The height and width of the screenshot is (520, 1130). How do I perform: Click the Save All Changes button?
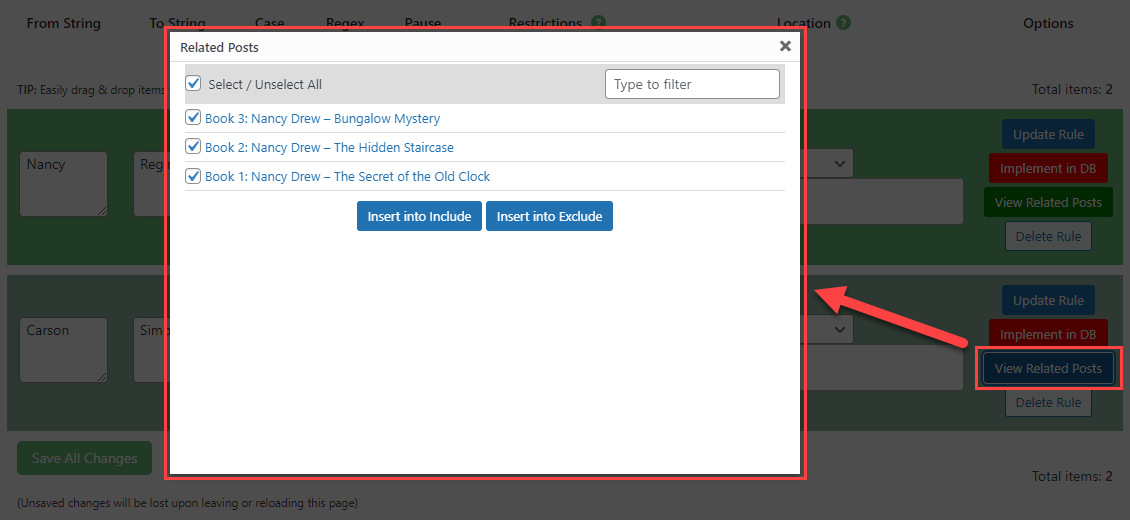(84, 458)
